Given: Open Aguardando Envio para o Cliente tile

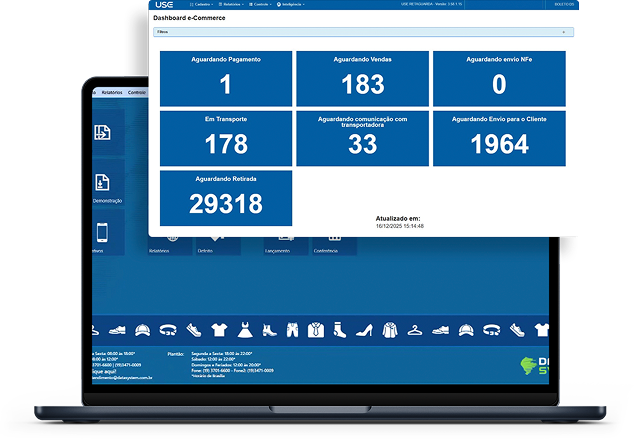Looking at the screenshot, I should pyautogui.click(x=499, y=138).
